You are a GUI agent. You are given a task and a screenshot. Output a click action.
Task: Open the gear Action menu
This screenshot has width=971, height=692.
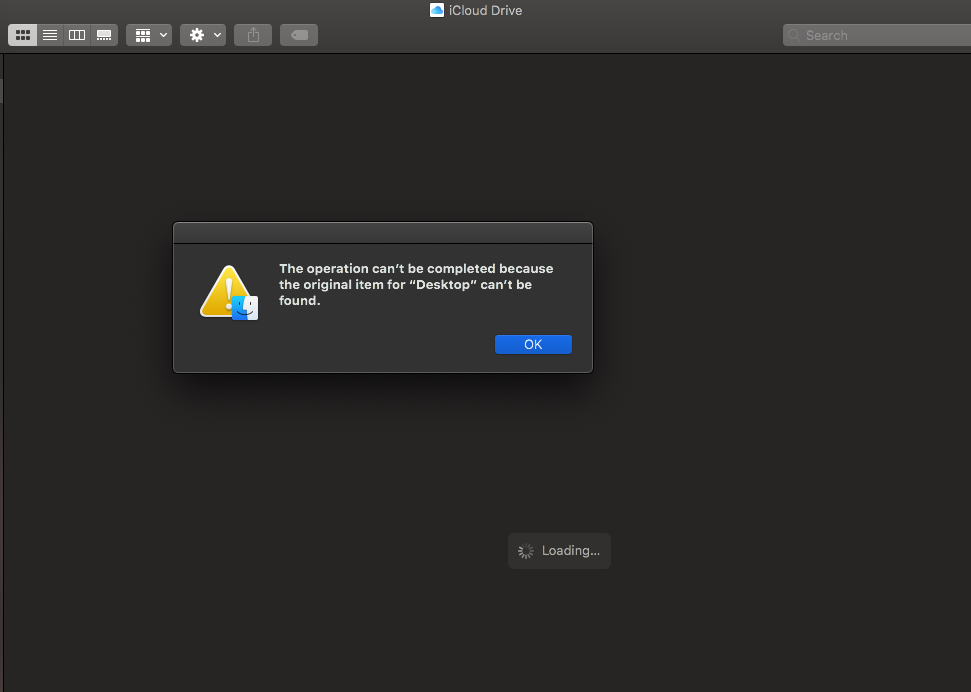click(203, 35)
